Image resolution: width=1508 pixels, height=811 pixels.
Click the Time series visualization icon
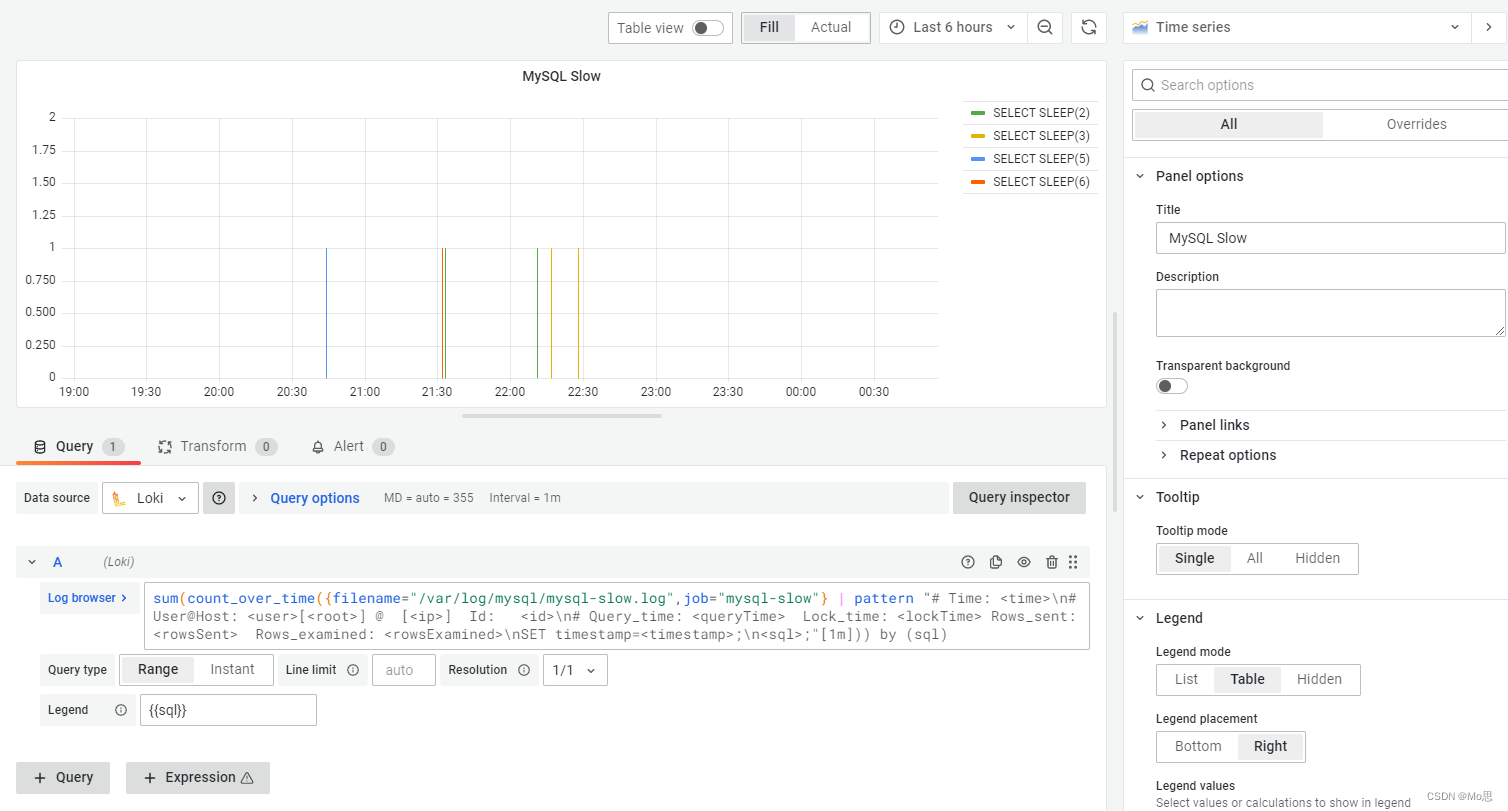(1140, 28)
